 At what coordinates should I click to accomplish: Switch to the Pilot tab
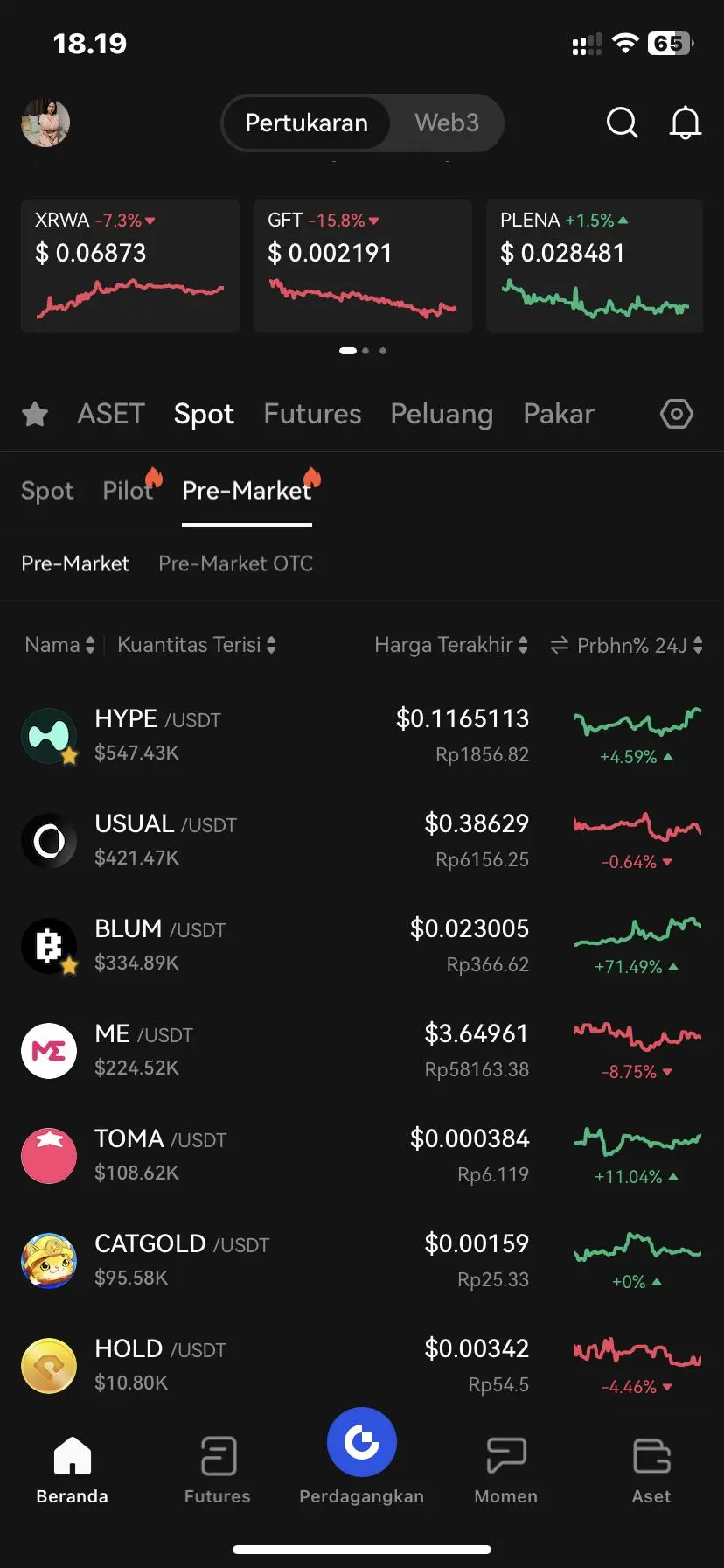[128, 491]
